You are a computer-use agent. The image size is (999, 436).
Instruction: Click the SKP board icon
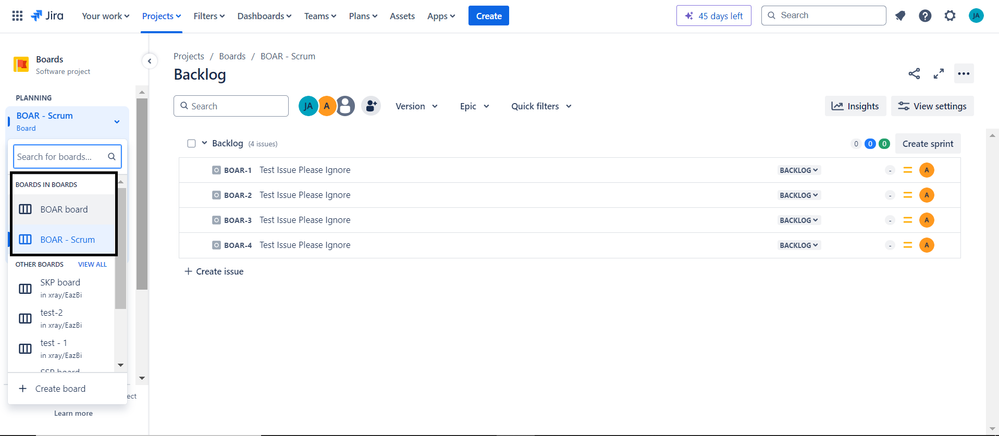(25, 289)
